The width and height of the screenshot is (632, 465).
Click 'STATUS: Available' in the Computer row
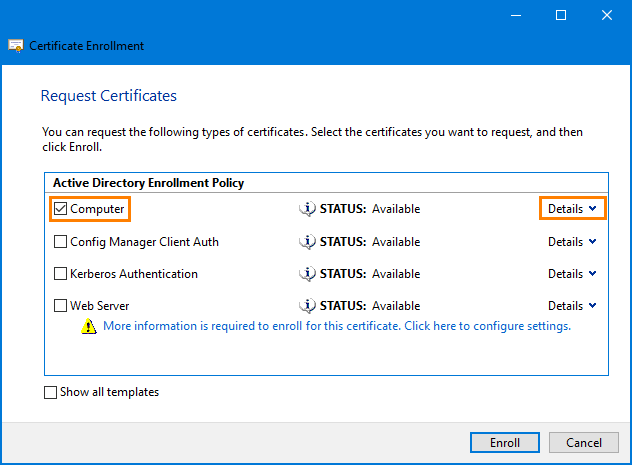(370, 209)
